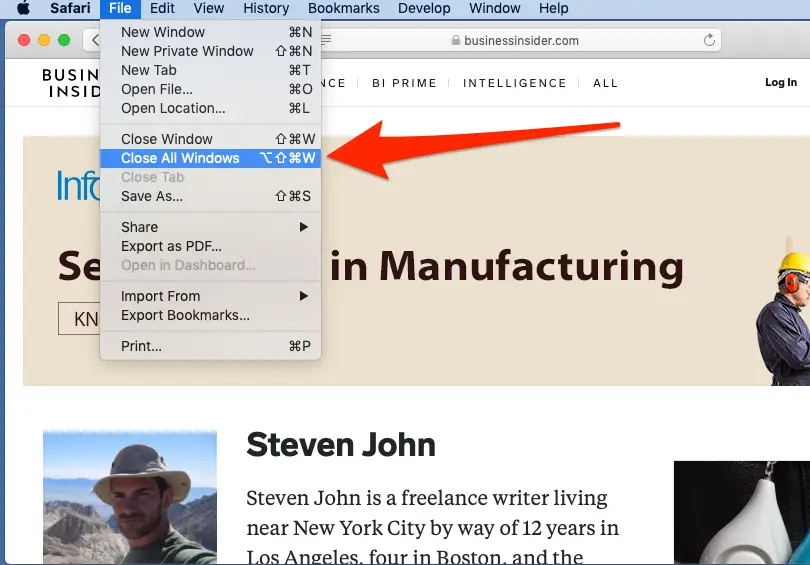Image resolution: width=810 pixels, height=565 pixels.
Task: Click the Steven John author heading
Action: [x=341, y=445]
